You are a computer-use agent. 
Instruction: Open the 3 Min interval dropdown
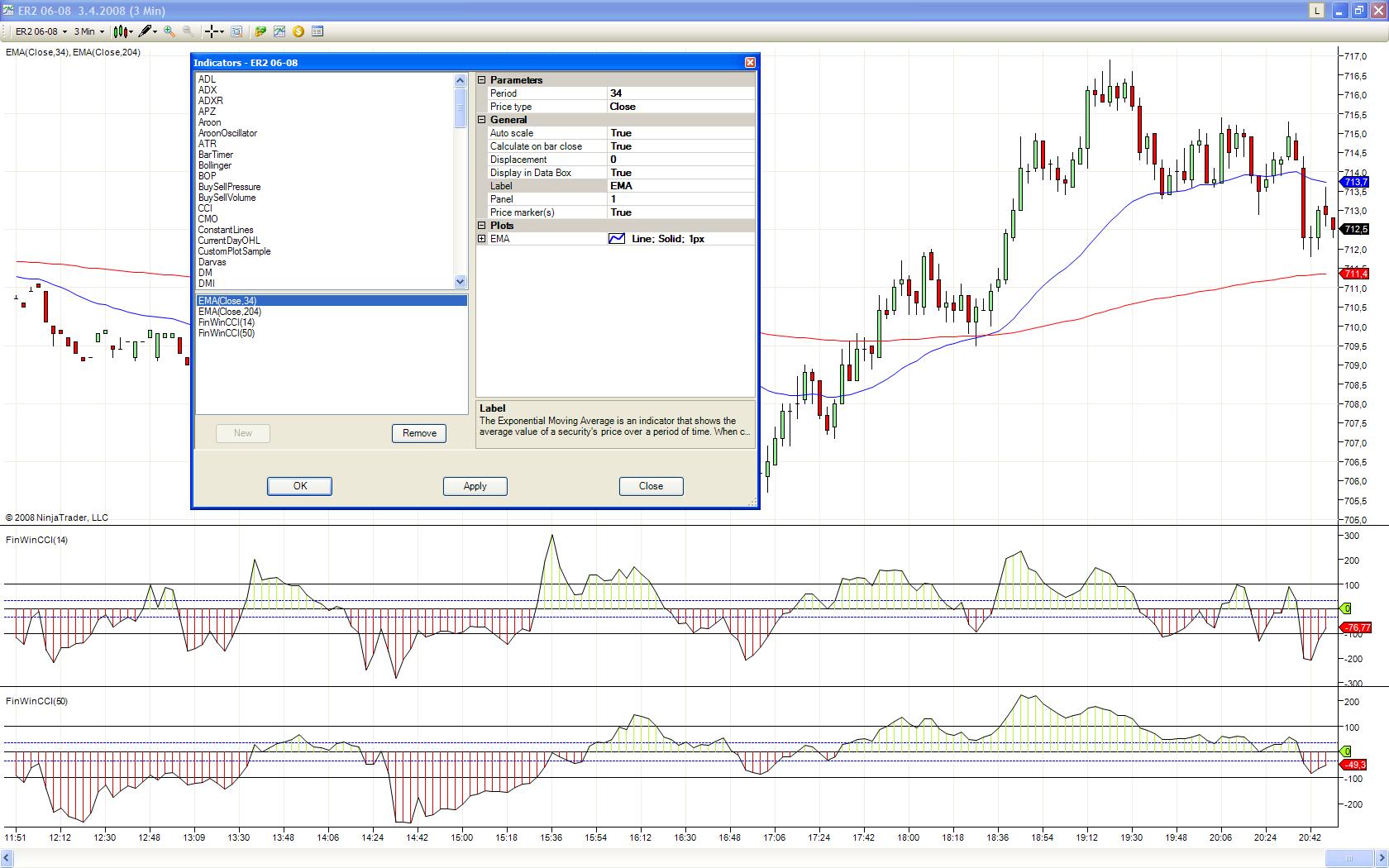[89, 31]
